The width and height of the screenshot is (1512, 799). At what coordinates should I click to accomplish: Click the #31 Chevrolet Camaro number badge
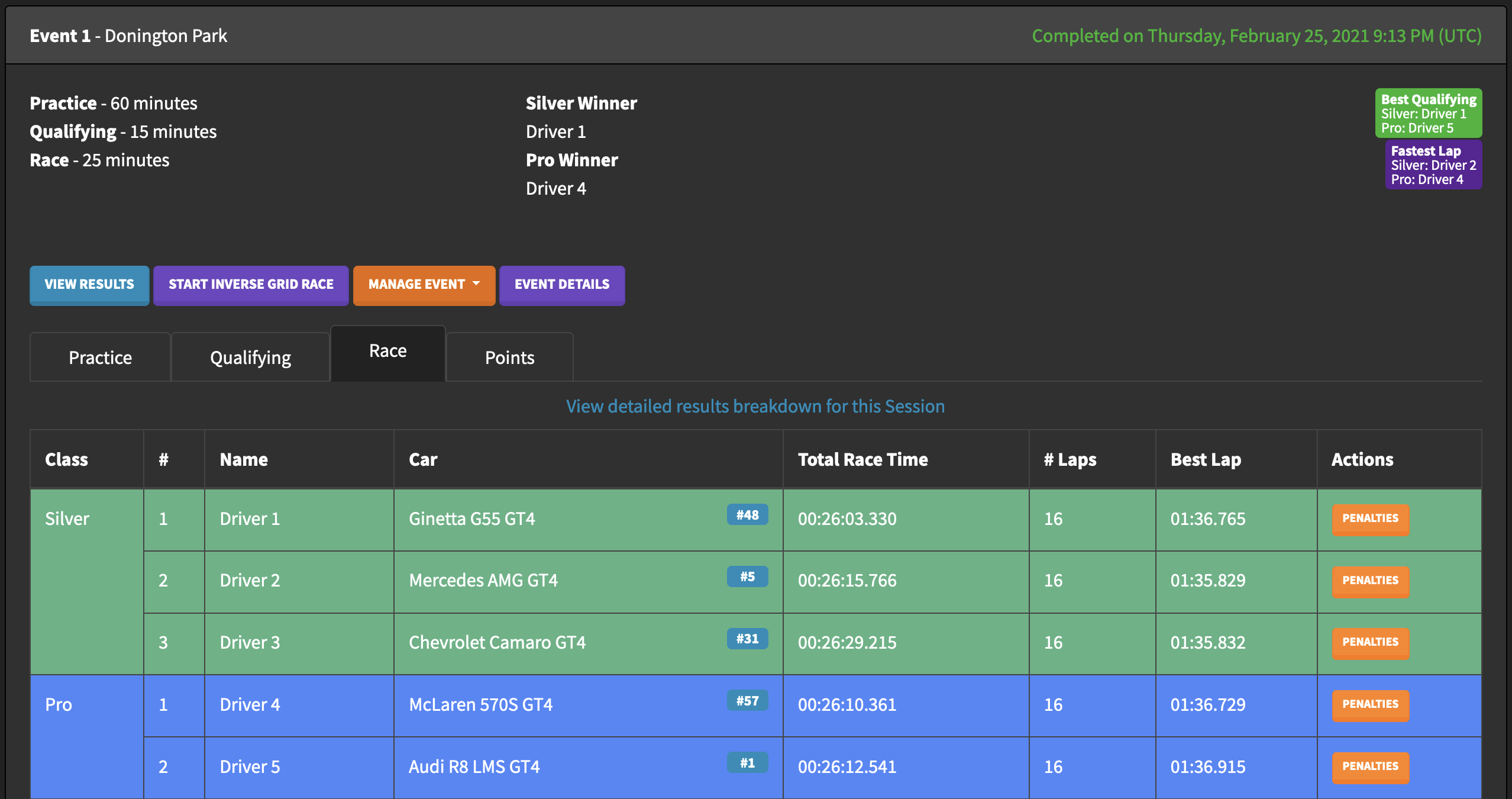(x=747, y=639)
